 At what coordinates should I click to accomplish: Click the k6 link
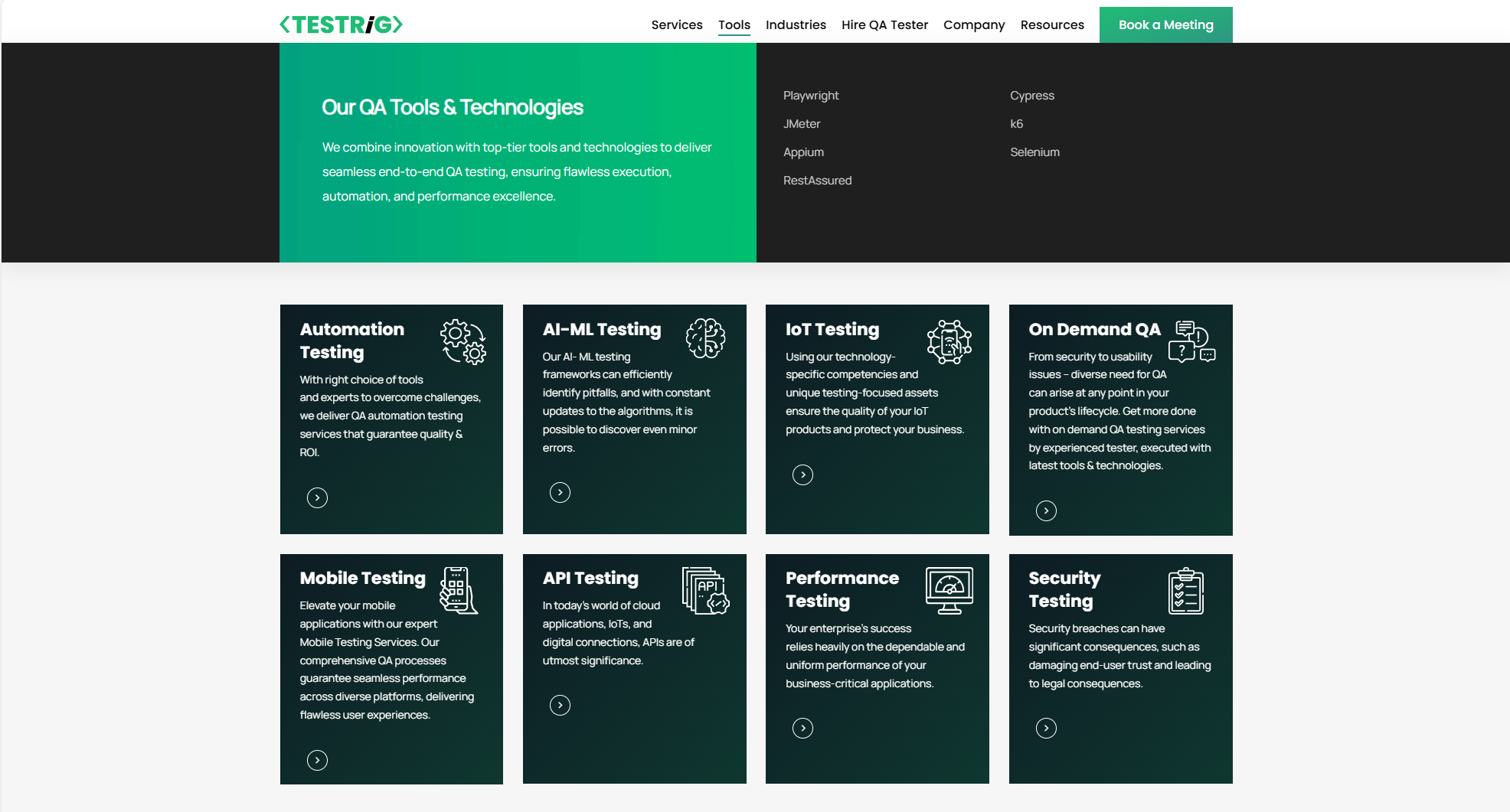[x=1016, y=124]
